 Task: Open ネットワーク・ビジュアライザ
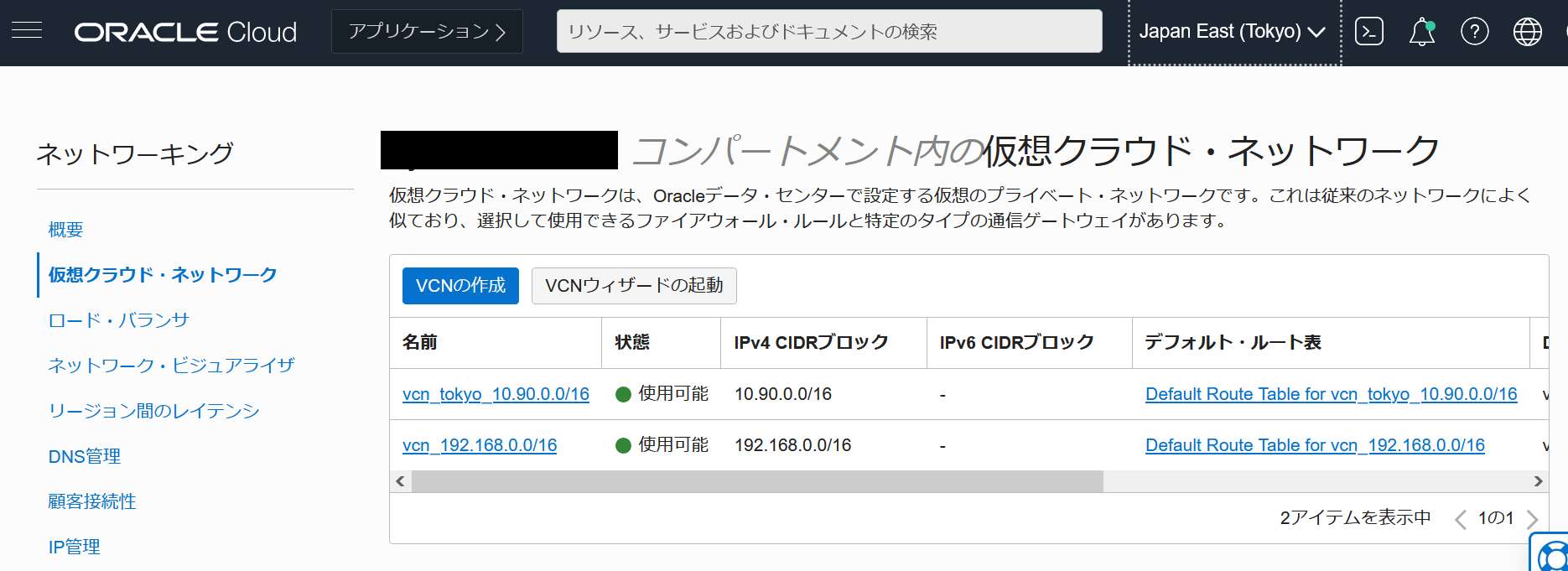(x=172, y=366)
